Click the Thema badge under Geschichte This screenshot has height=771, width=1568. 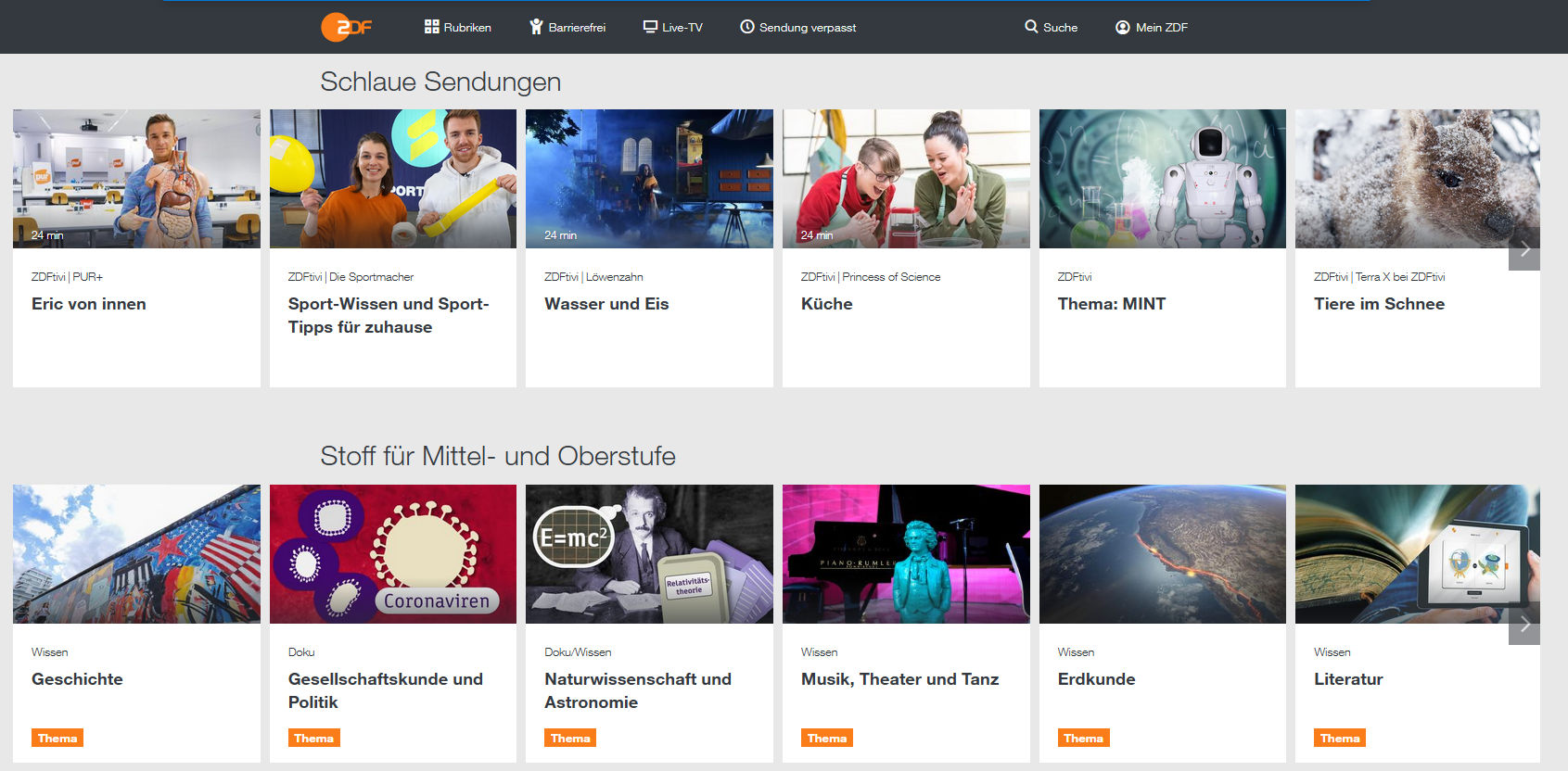coord(57,738)
